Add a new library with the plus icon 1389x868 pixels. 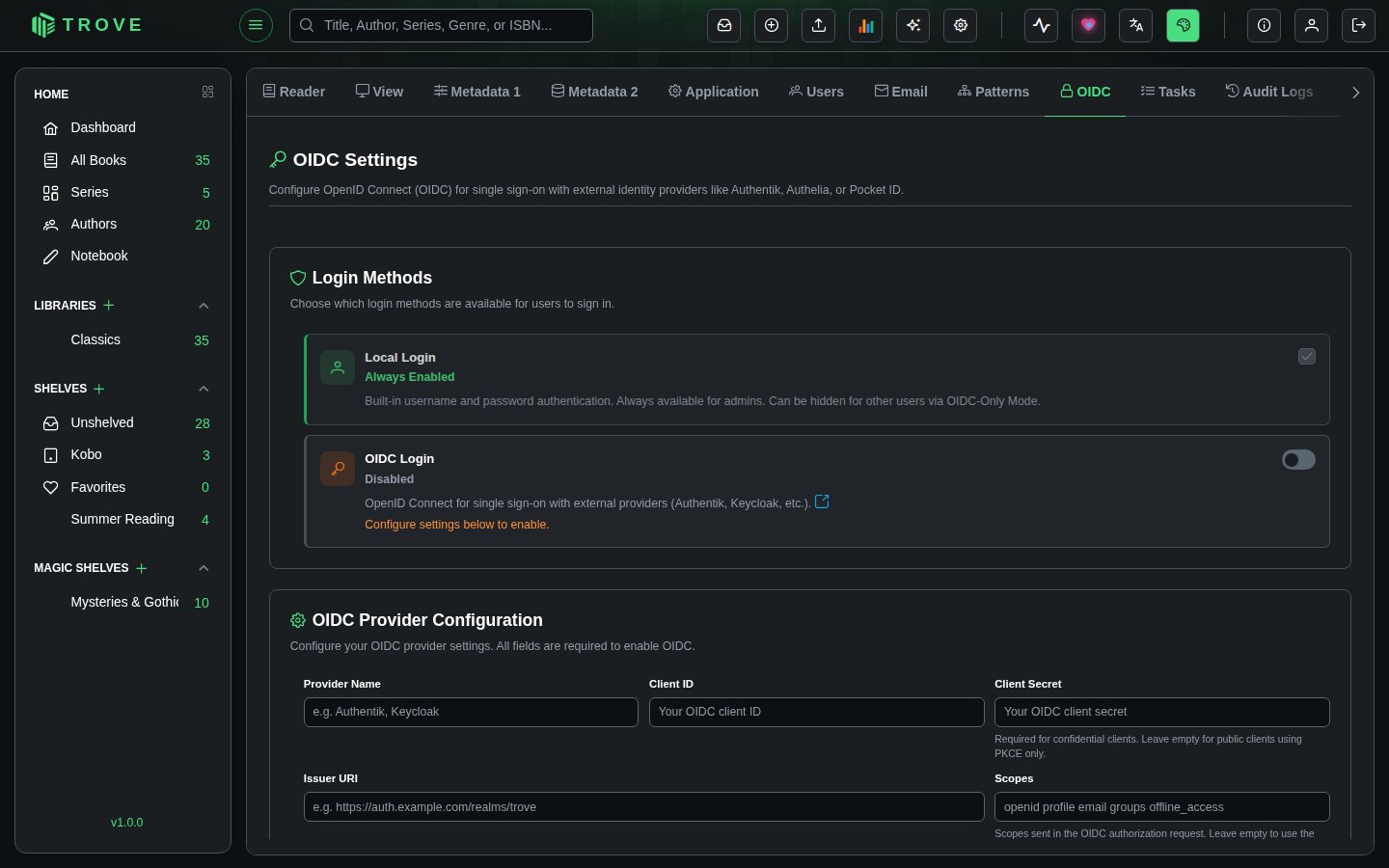(109, 305)
